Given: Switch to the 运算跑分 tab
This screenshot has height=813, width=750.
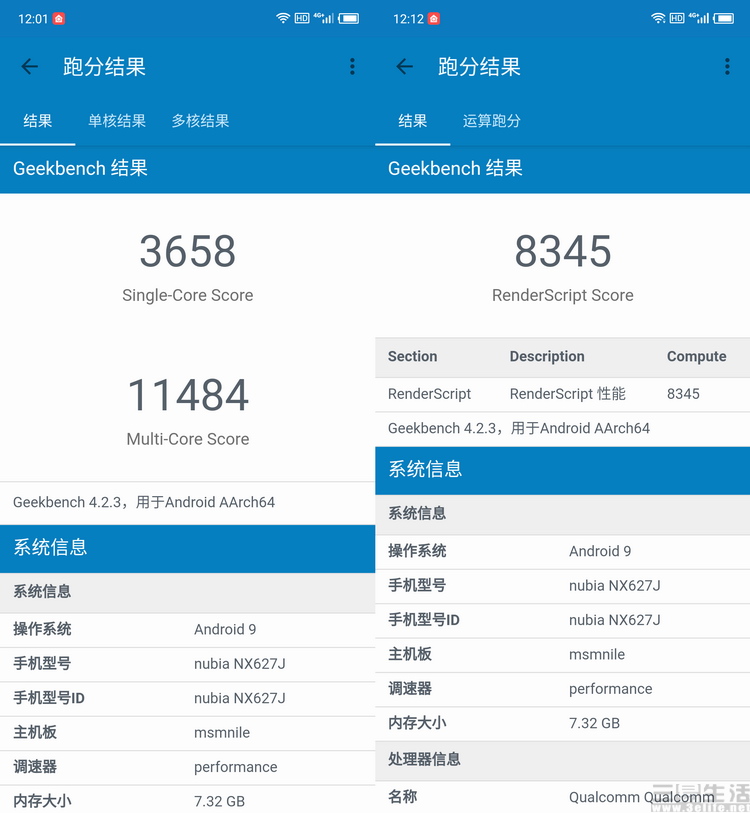Looking at the screenshot, I should pos(492,121).
